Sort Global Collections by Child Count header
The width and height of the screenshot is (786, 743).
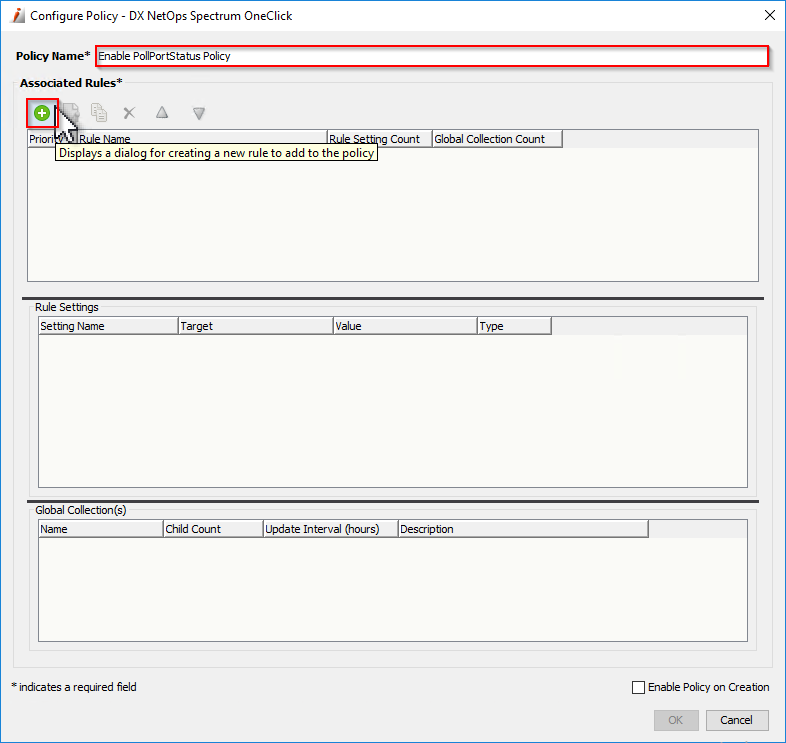point(212,529)
